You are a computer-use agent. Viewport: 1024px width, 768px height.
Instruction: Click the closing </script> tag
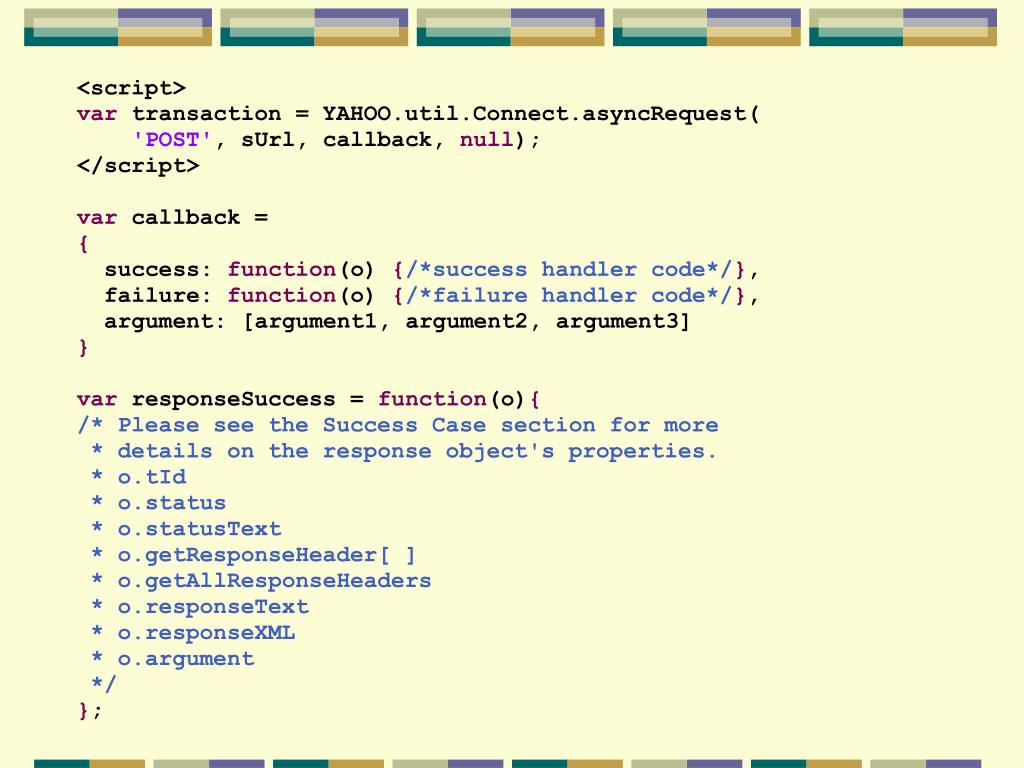coord(138,165)
